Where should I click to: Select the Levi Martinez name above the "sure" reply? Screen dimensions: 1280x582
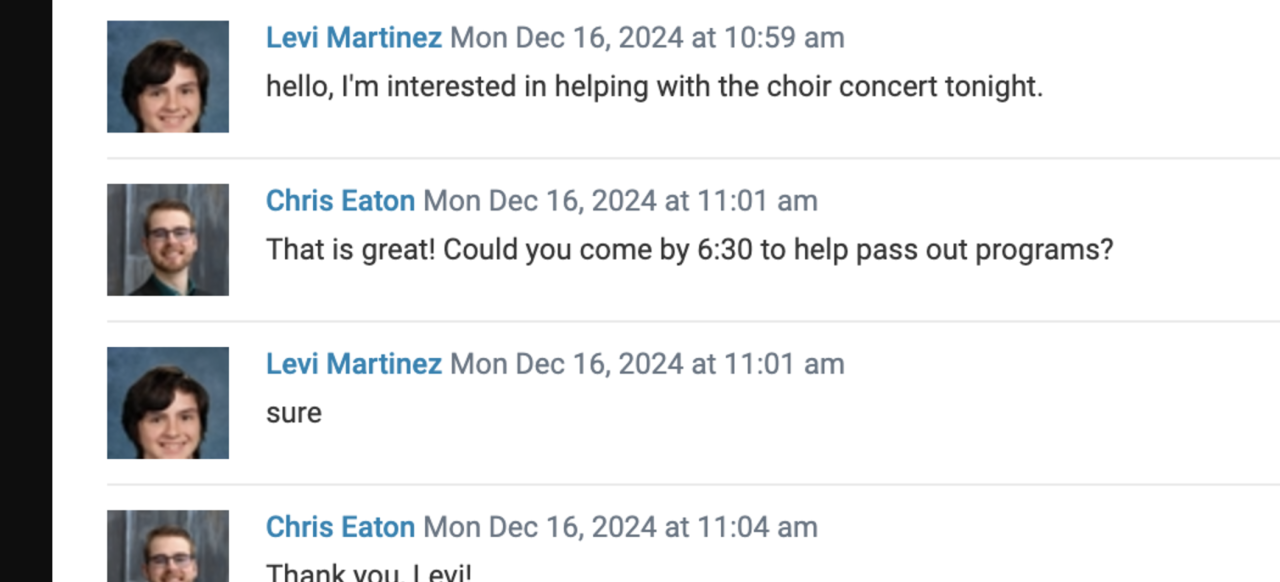pyautogui.click(x=353, y=364)
